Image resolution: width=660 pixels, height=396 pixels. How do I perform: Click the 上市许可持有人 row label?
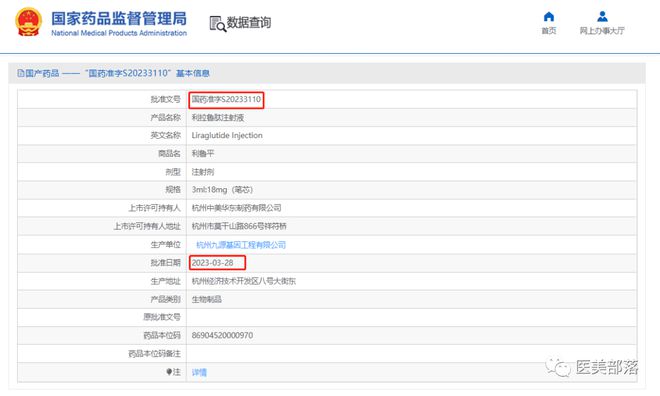pos(154,208)
